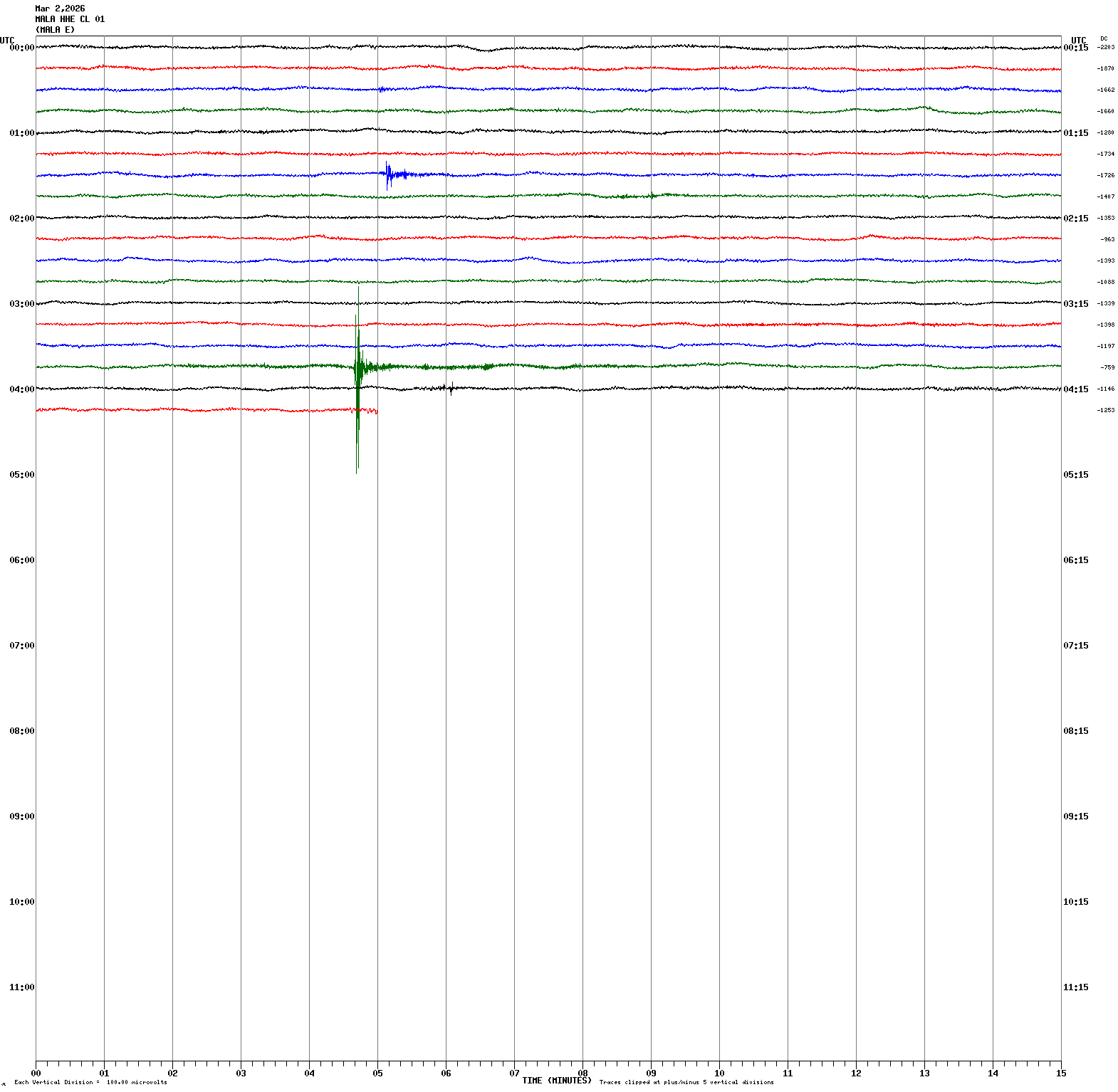Click the (MALA E) channel label
Screen dimensions: 1118x1092
[x=55, y=30]
